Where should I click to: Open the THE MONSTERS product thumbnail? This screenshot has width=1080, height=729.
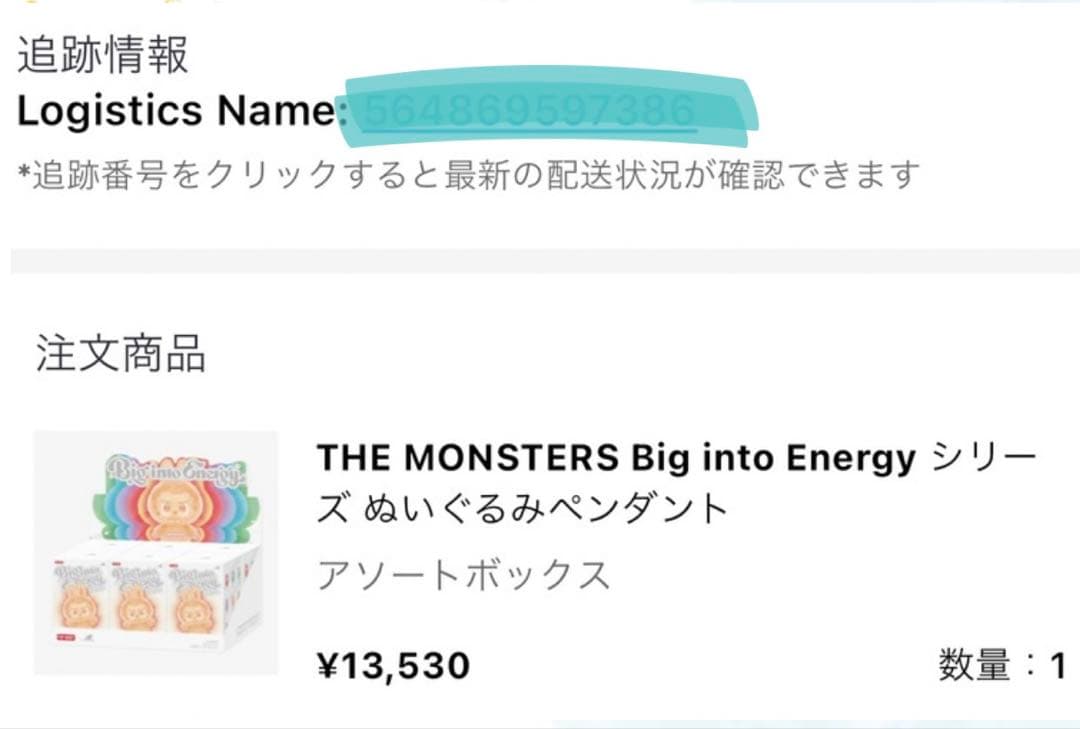tap(156, 553)
